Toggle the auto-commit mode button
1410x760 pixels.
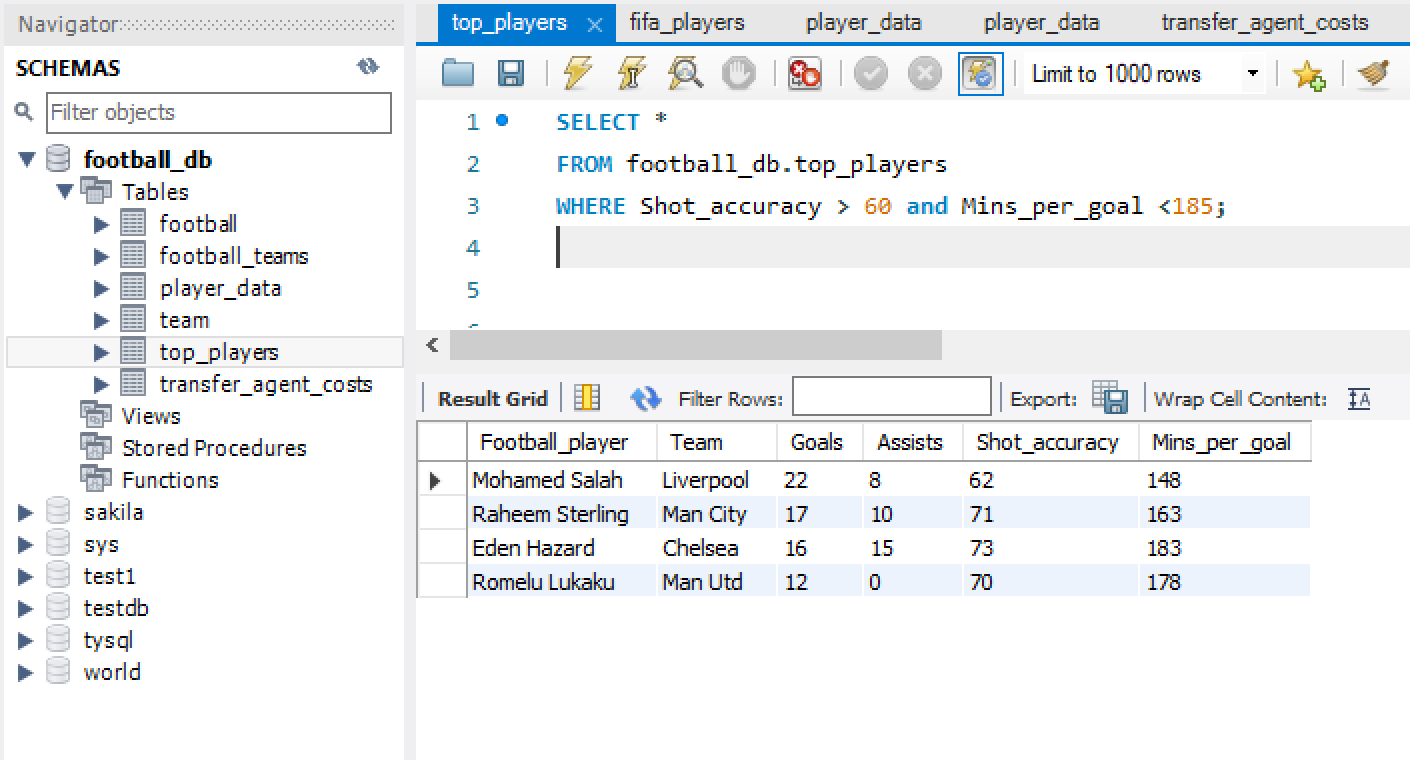click(x=980, y=74)
